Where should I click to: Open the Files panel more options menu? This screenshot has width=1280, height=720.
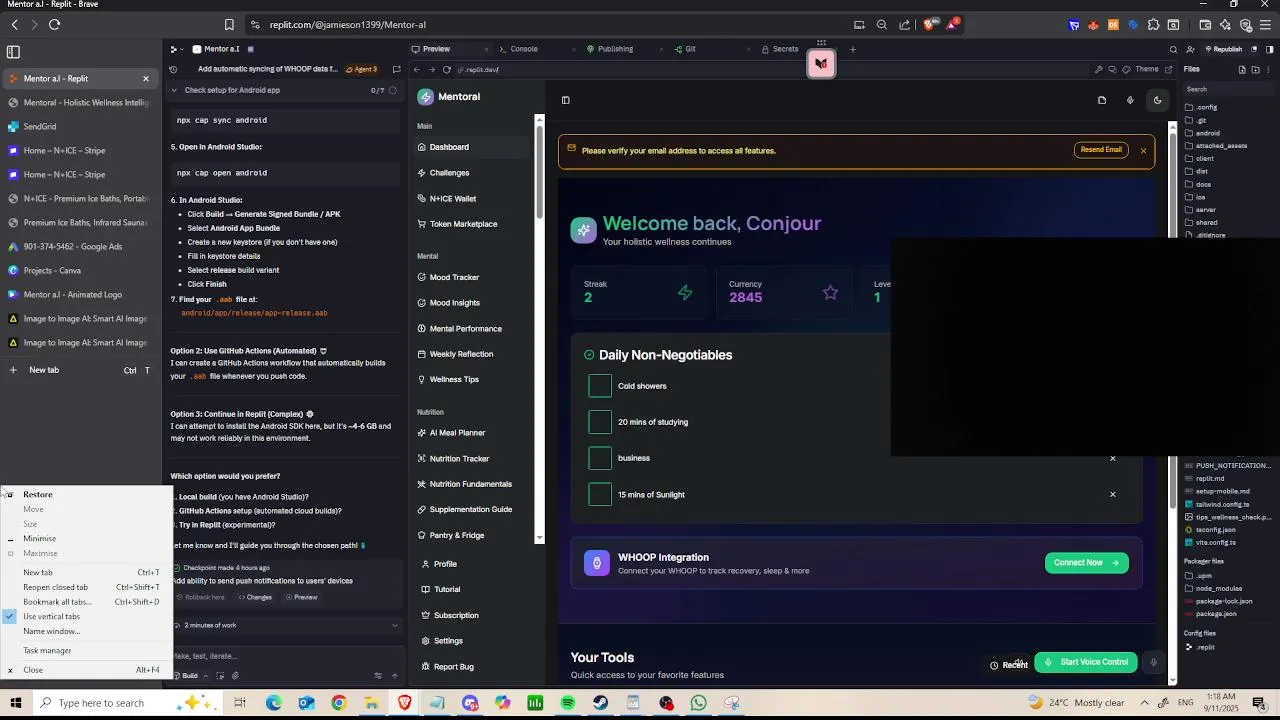pyautogui.click(x=1270, y=69)
